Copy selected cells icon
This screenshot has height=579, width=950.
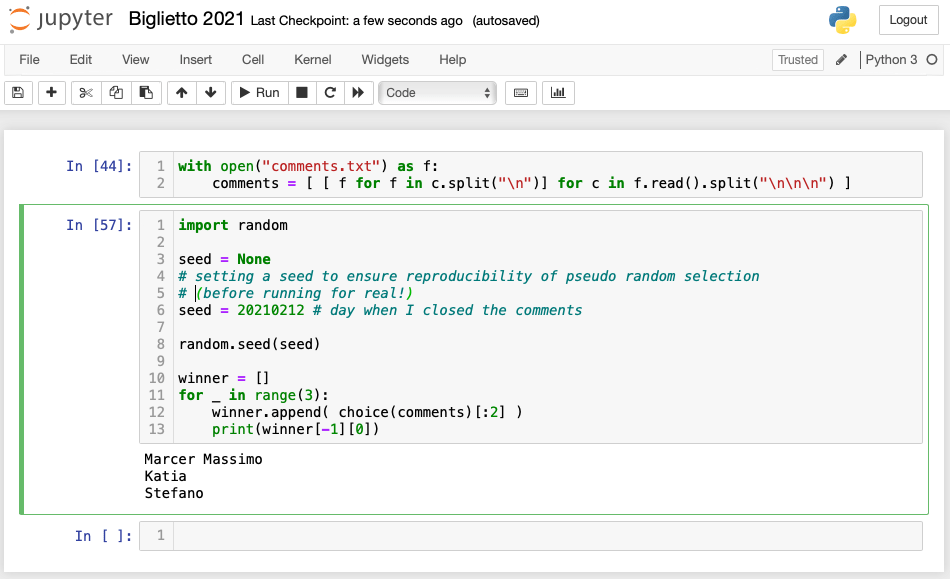pos(116,93)
